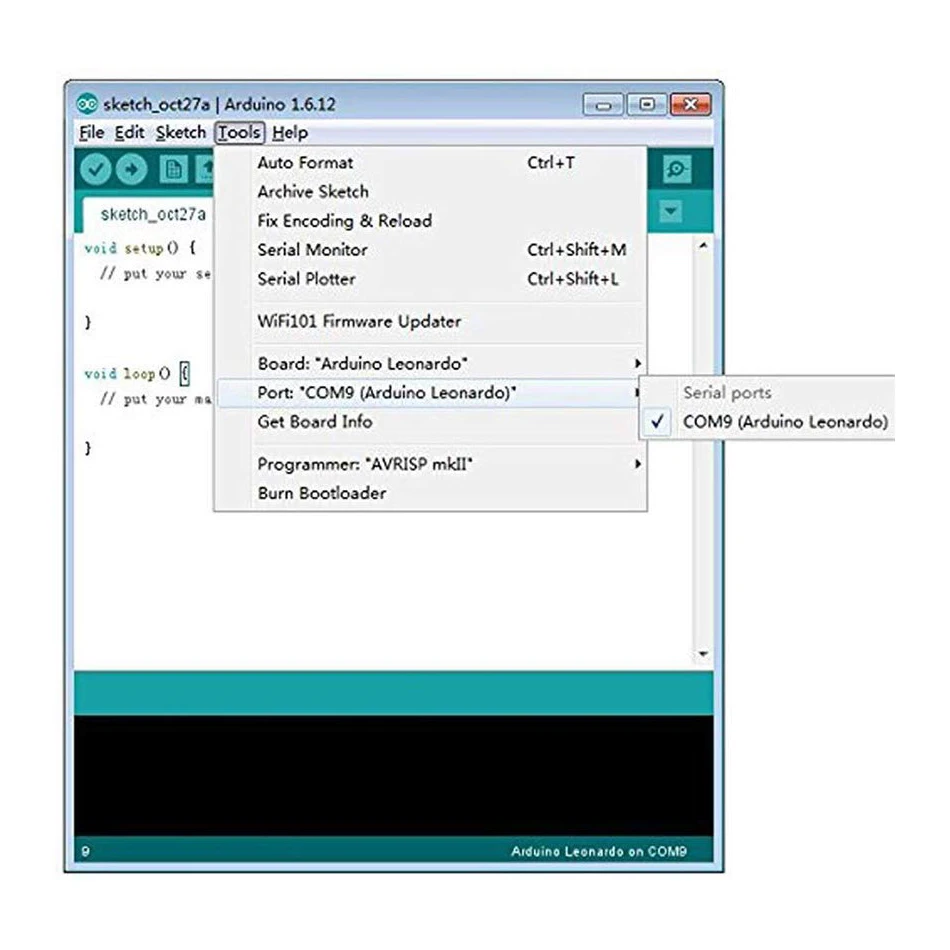Click editor scrollbar up arrow

tap(703, 245)
